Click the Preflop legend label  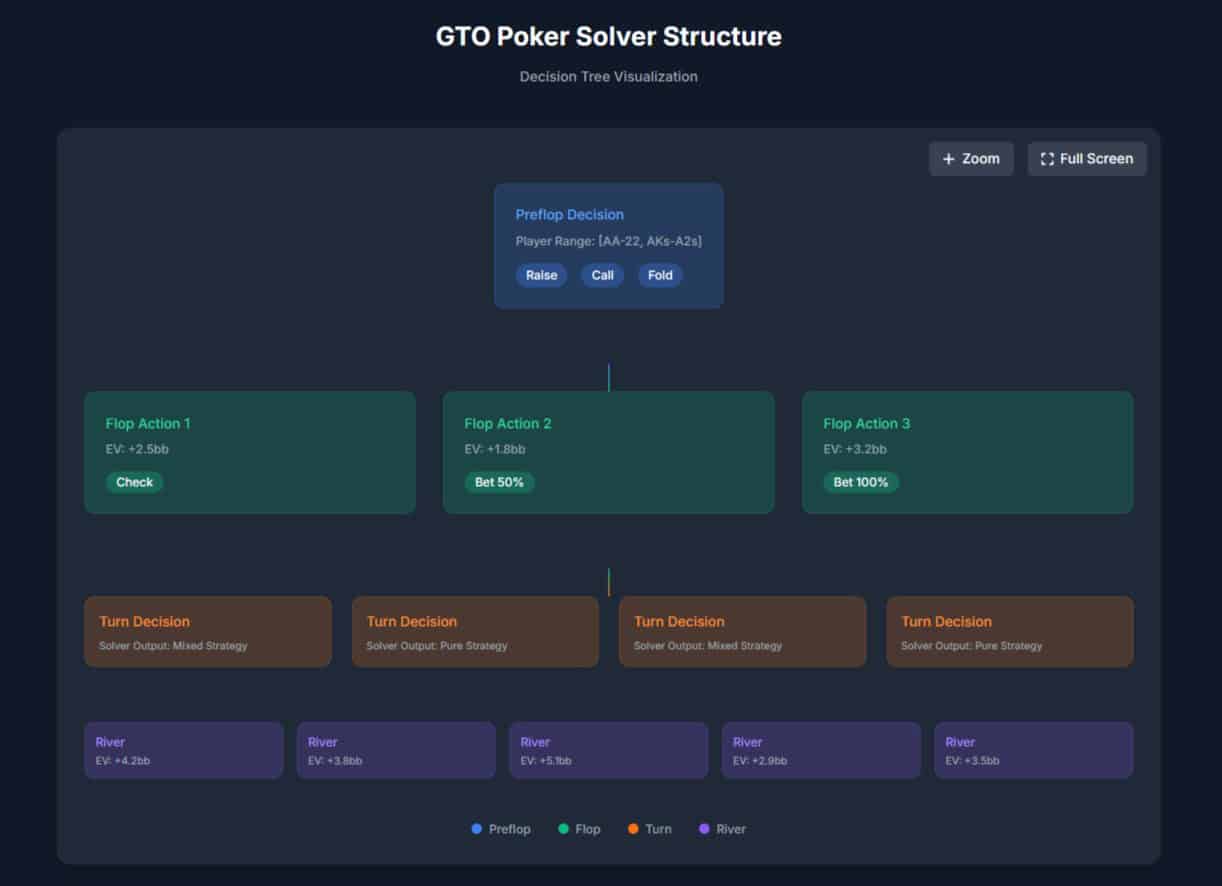tap(510, 829)
